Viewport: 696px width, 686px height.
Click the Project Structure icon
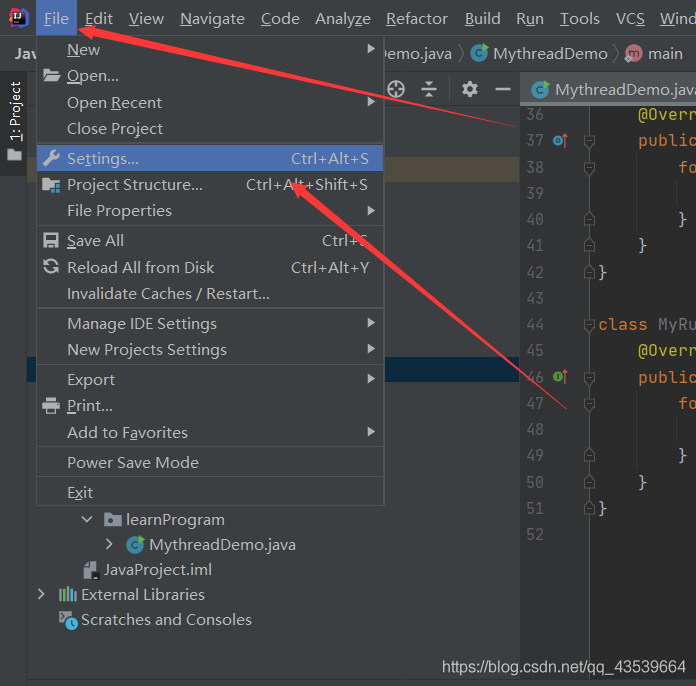(x=51, y=185)
